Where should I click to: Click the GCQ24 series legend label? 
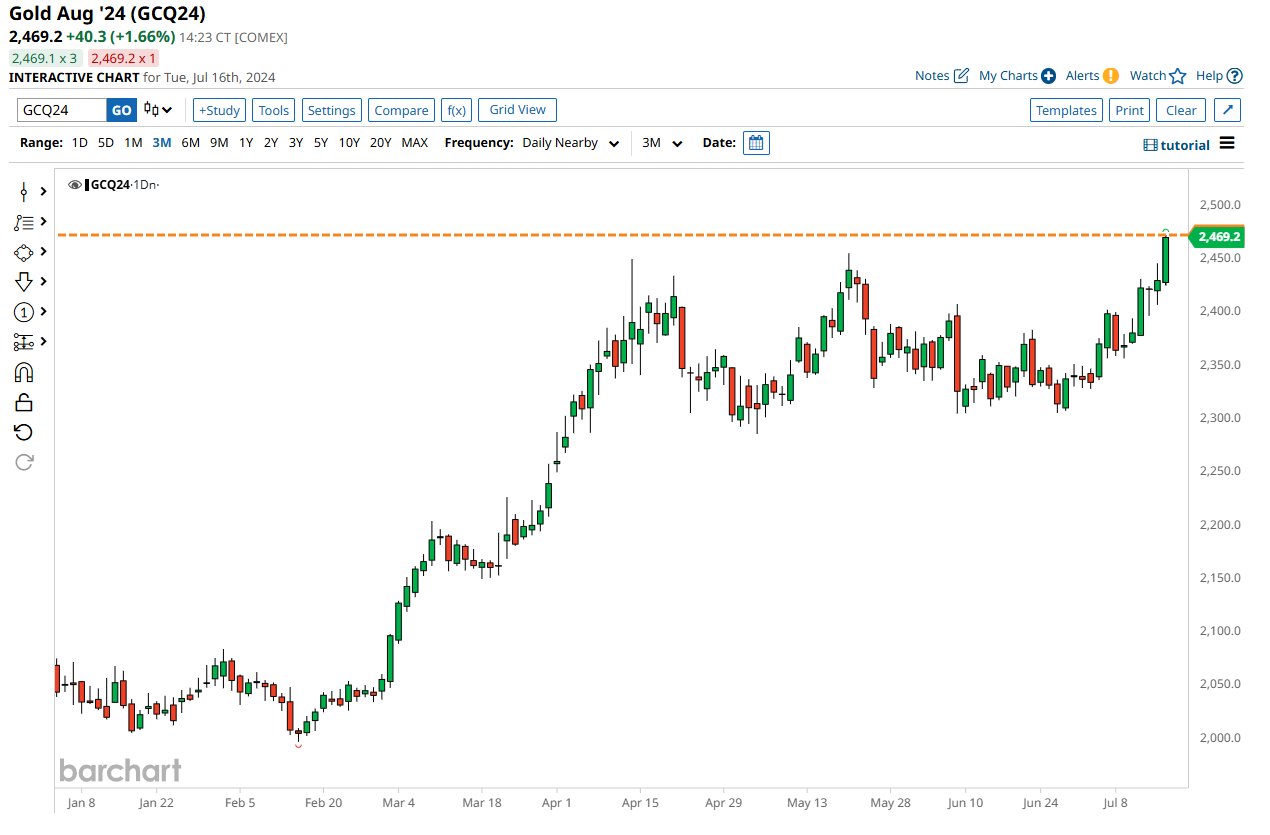click(x=110, y=185)
